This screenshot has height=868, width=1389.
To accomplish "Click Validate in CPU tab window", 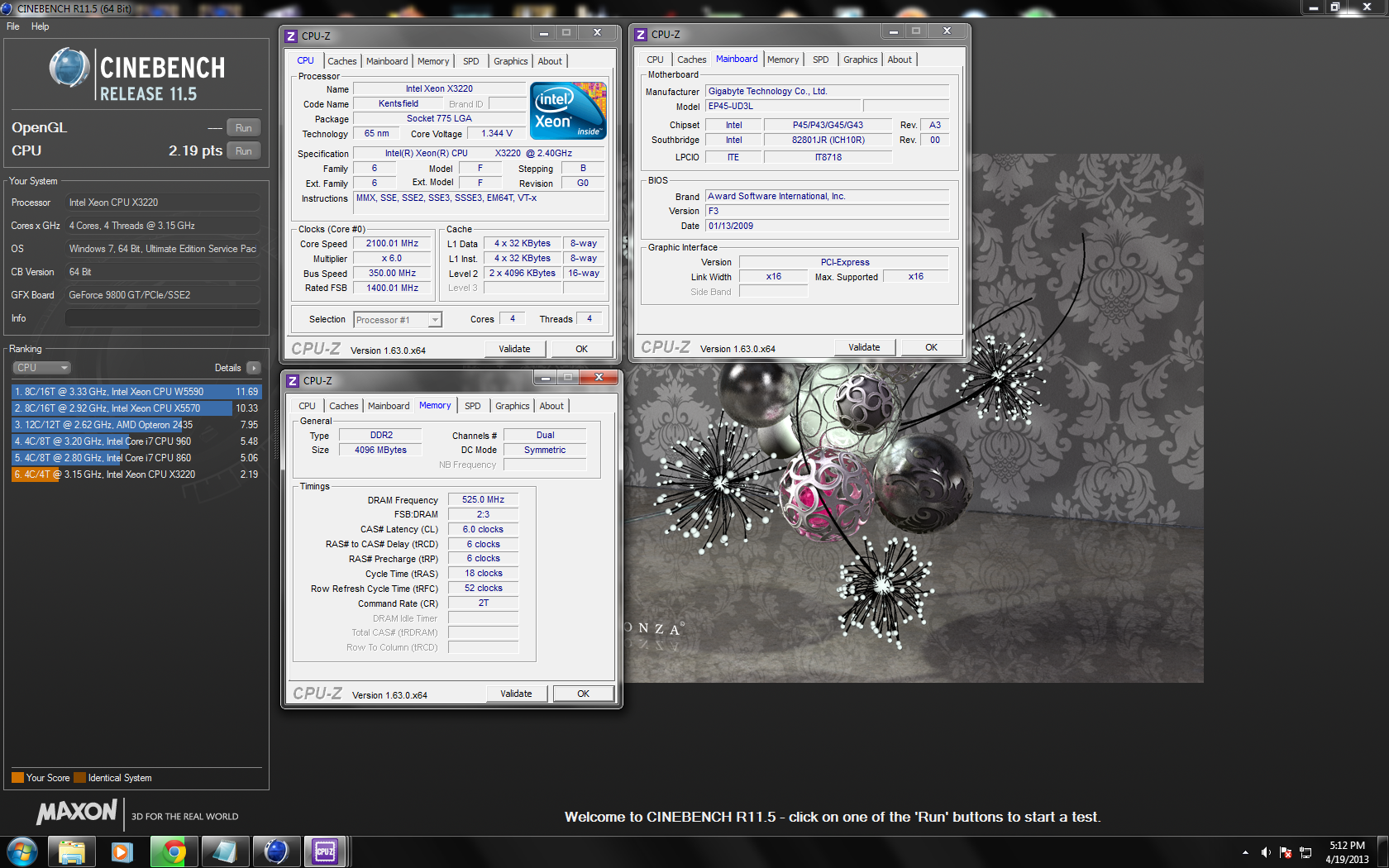I will pos(514,349).
